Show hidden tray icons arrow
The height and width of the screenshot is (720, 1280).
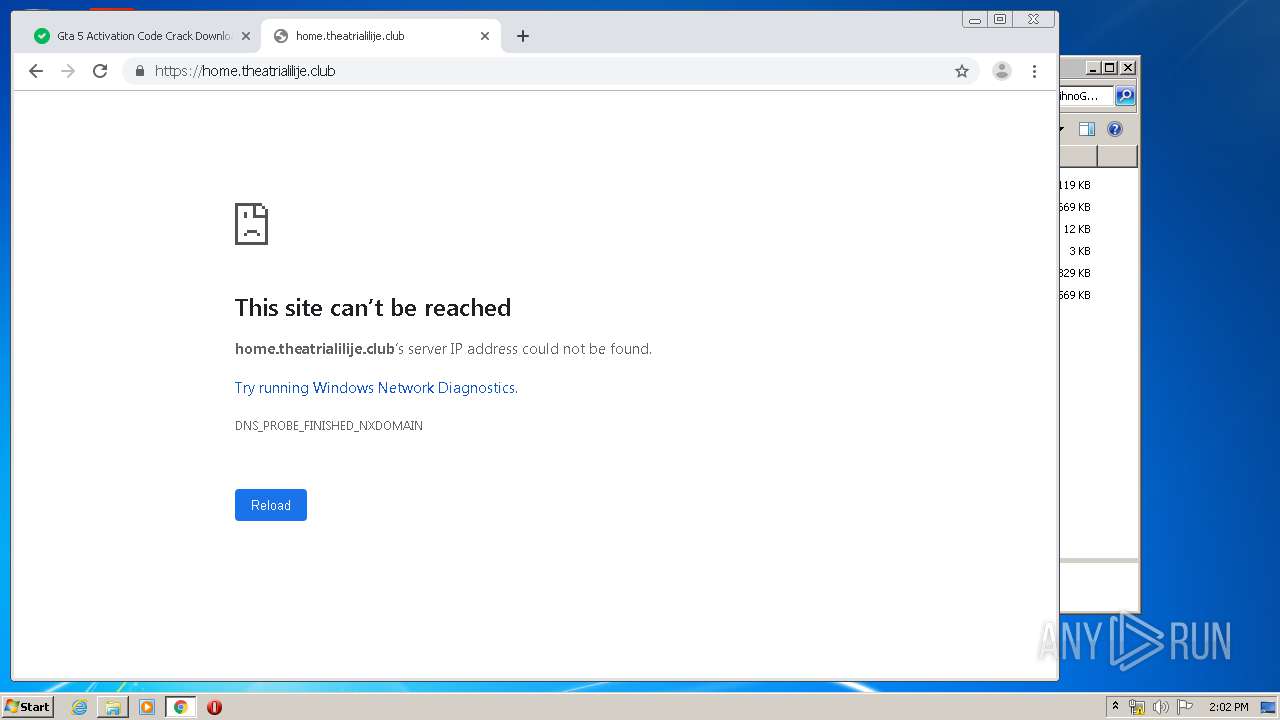[x=1115, y=707]
